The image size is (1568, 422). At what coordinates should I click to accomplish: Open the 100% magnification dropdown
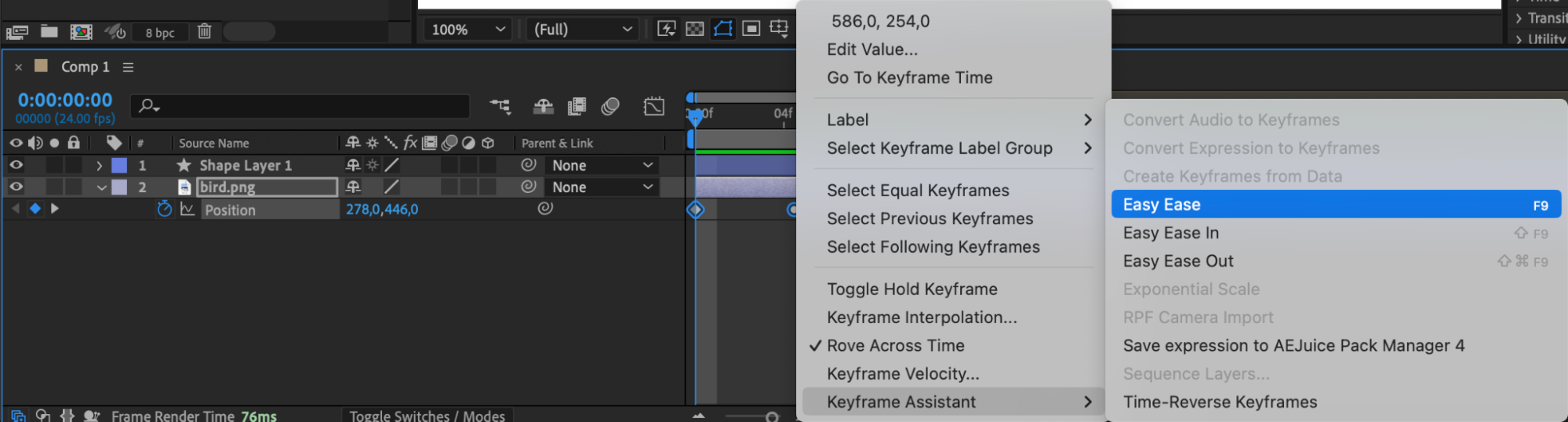click(468, 30)
